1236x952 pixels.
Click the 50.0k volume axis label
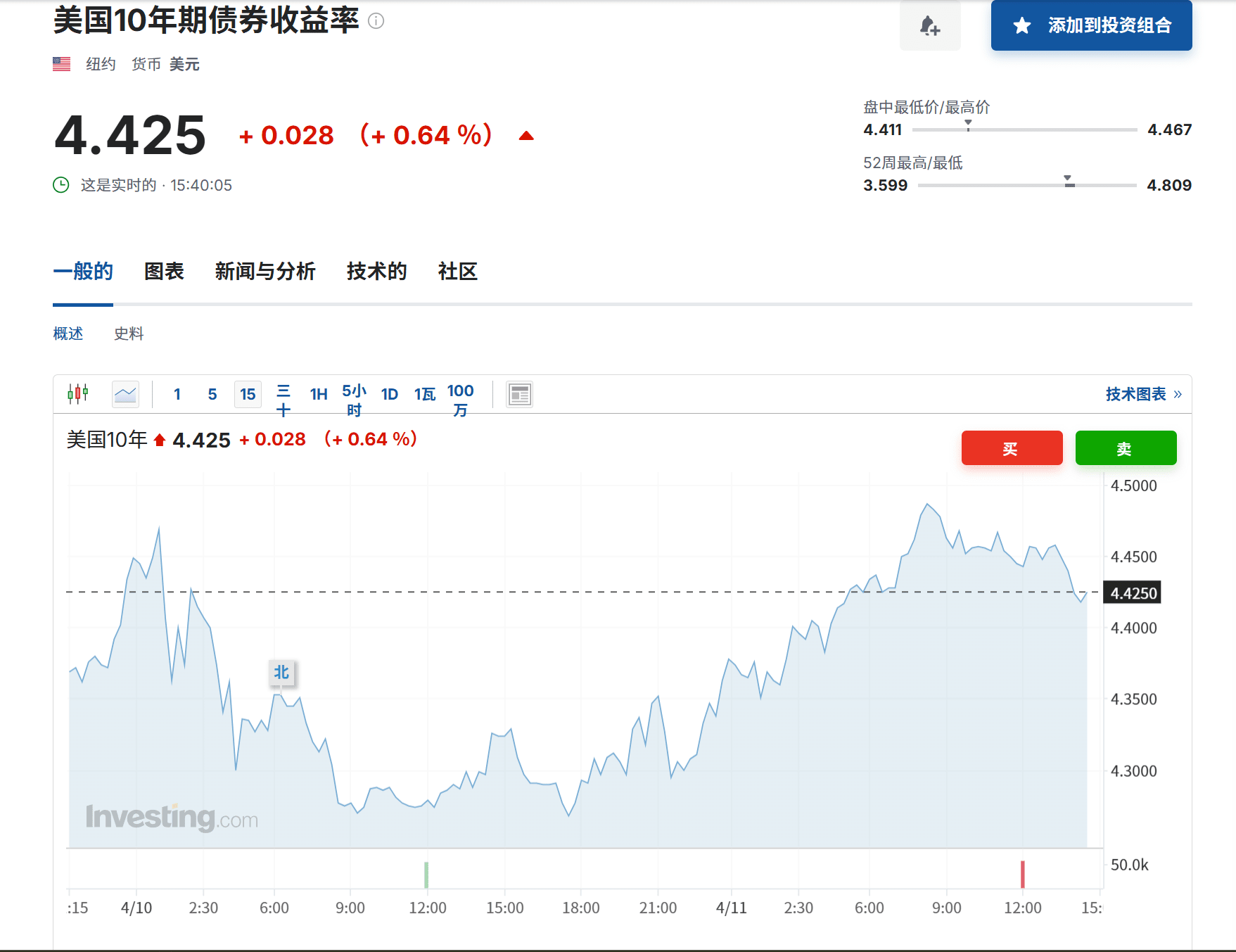coord(1130,865)
